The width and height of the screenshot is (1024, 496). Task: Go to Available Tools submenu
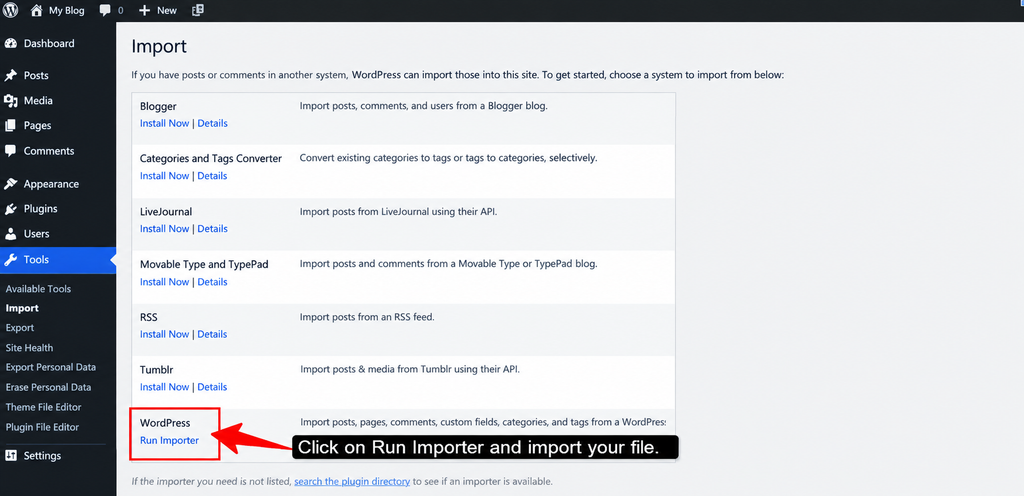click(x=38, y=288)
